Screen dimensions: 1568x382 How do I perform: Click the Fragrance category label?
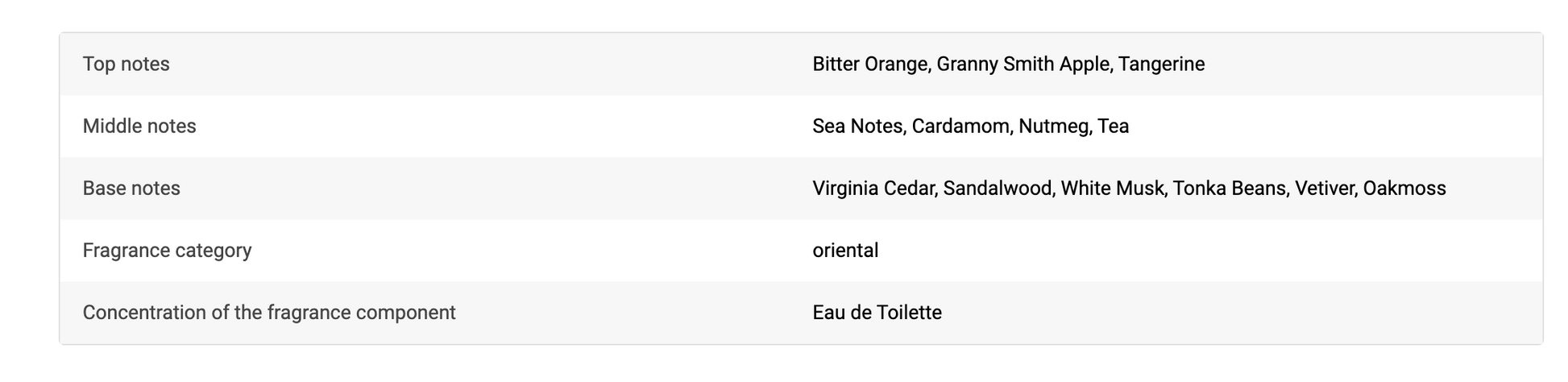pyautogui.click(x=167, y=251)
